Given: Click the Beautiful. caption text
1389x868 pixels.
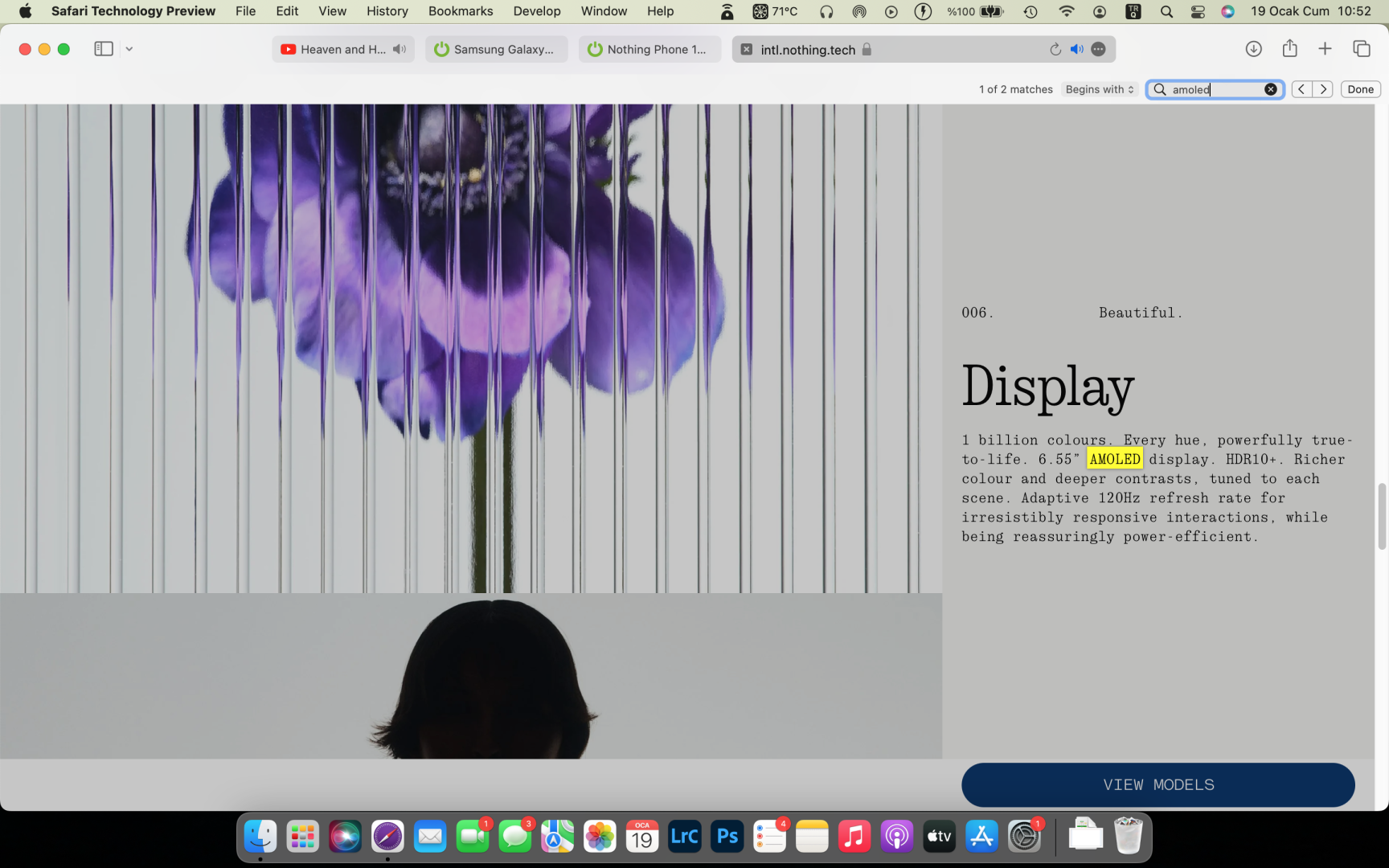Looking at the screenshot, I should (x=1141, y=313).
